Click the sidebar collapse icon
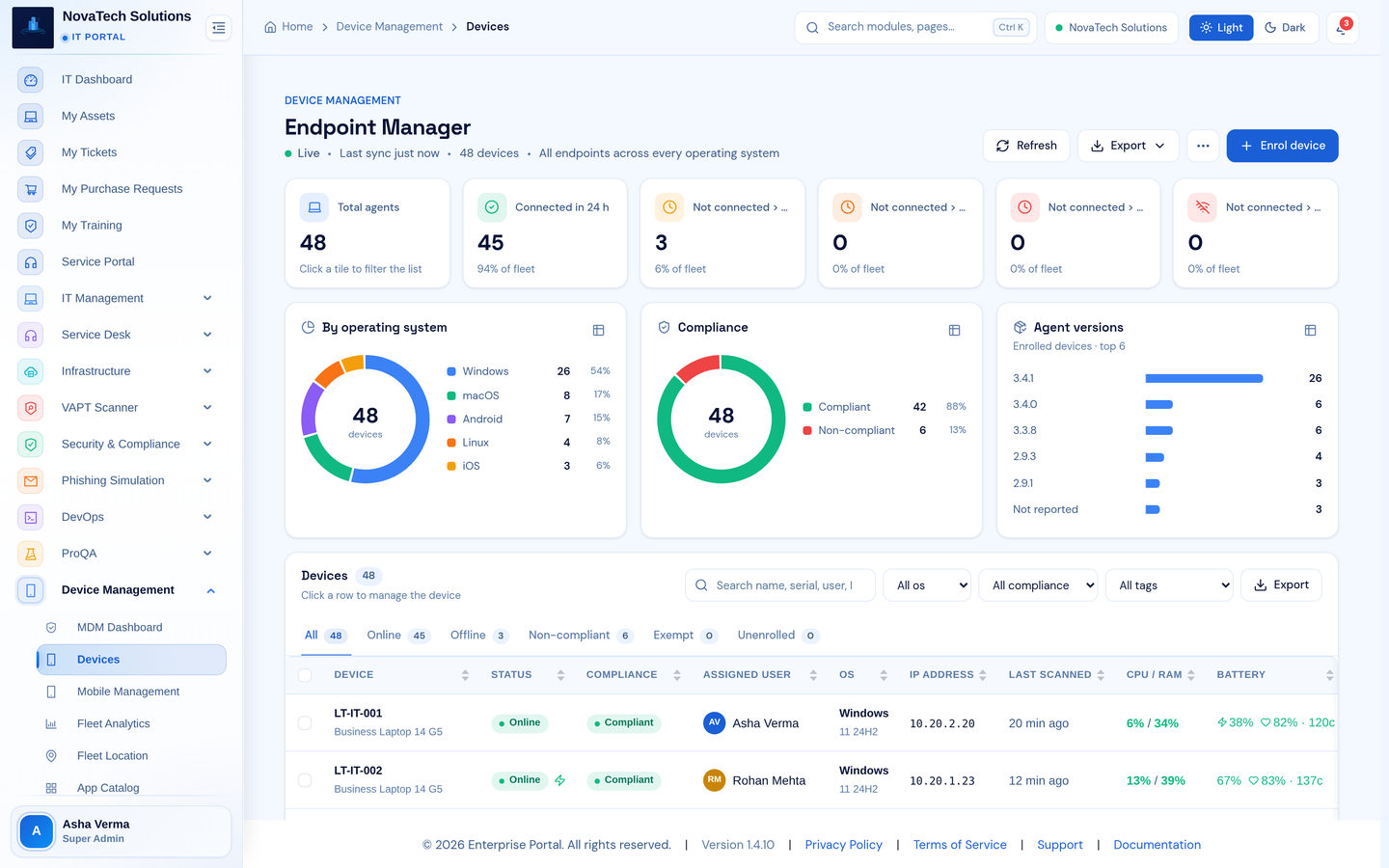The image size is (1389, 868). 219,28
